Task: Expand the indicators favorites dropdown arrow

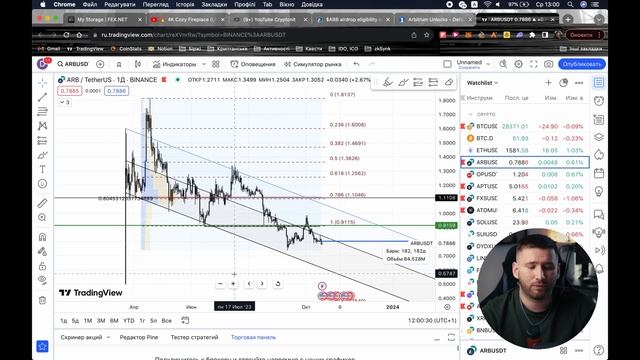Action: (x=204, y=64)
